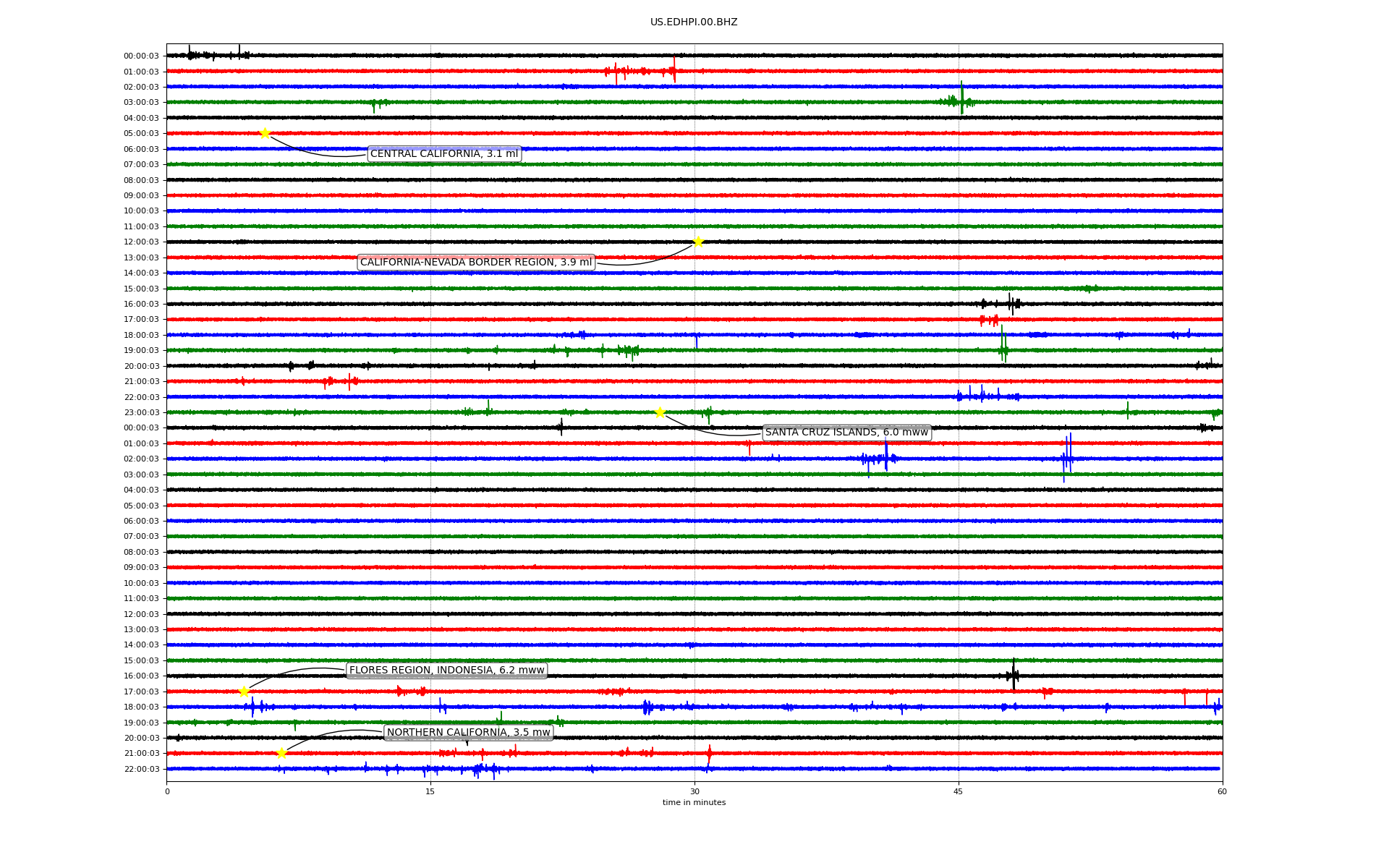Click the 22:00:03 row label at the bottom
Screen dimensions: 1389x868
click(x=141, y=769)
